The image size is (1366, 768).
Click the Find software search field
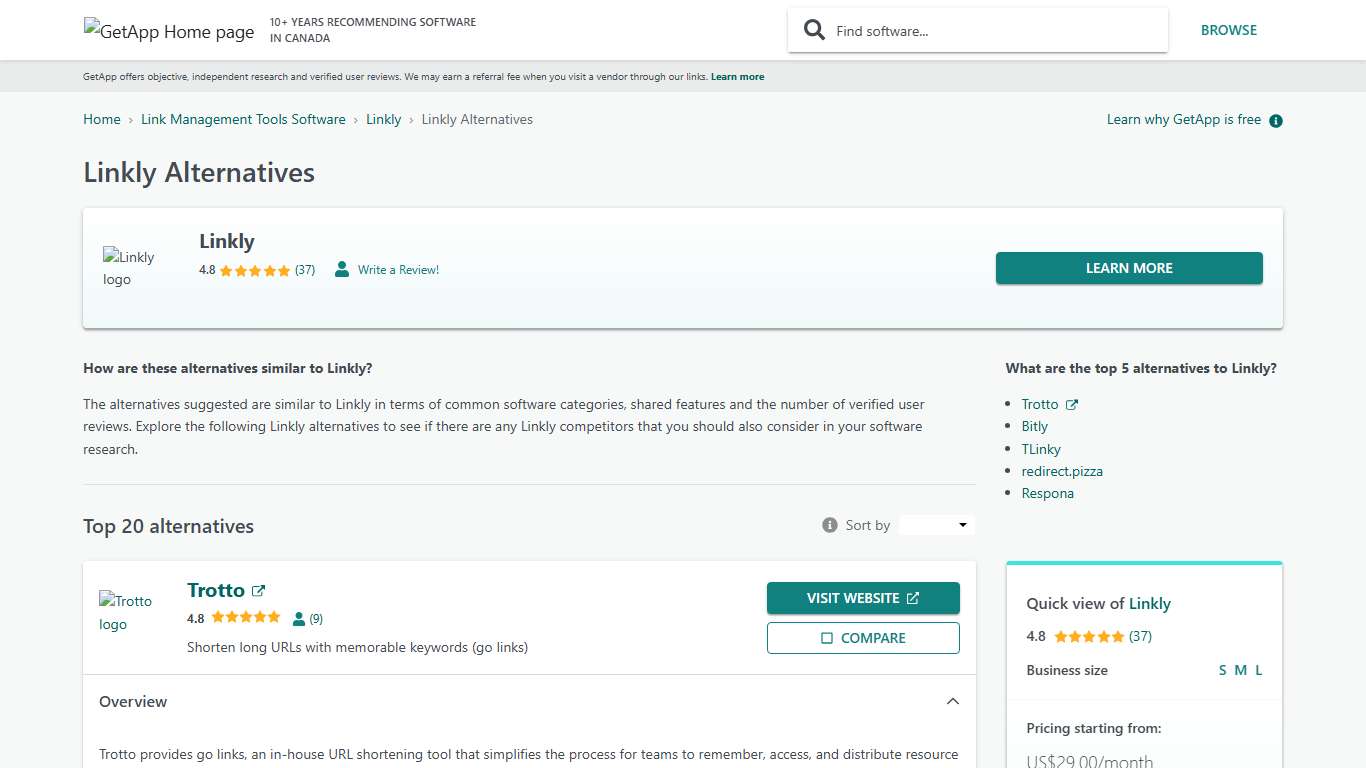coord(990,31)
